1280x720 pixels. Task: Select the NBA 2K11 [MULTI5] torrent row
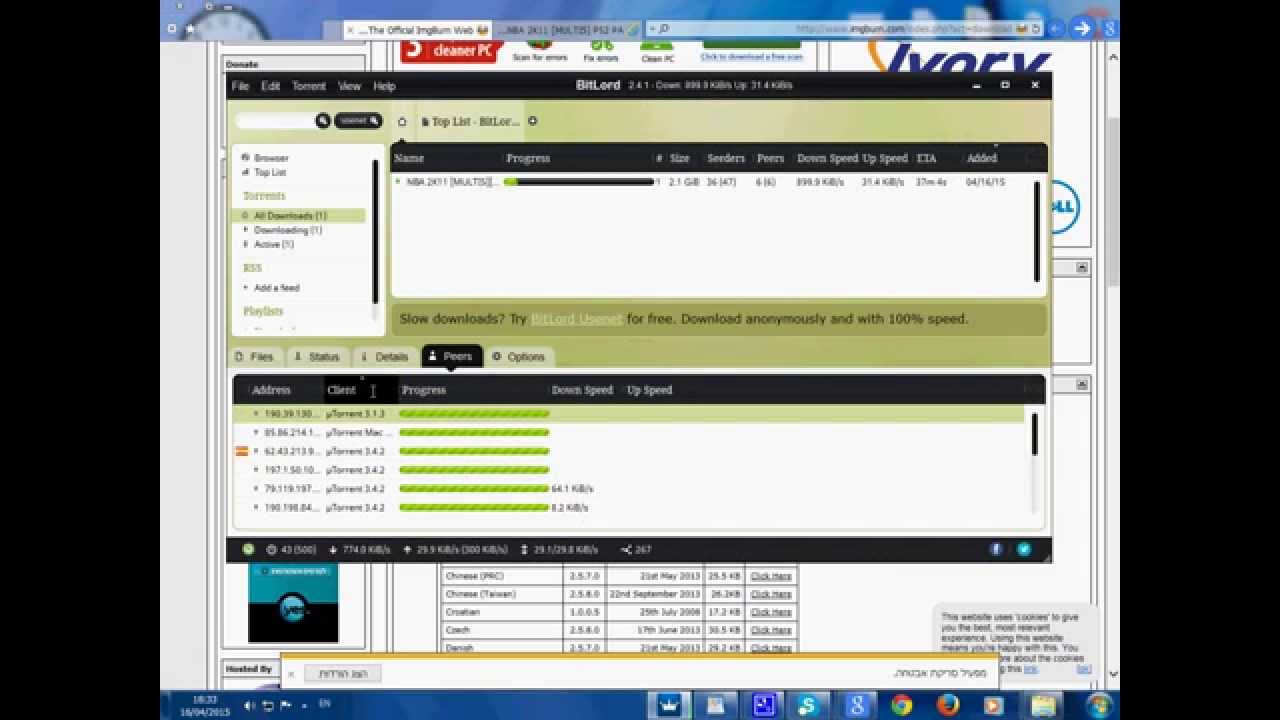pos(710,182)
